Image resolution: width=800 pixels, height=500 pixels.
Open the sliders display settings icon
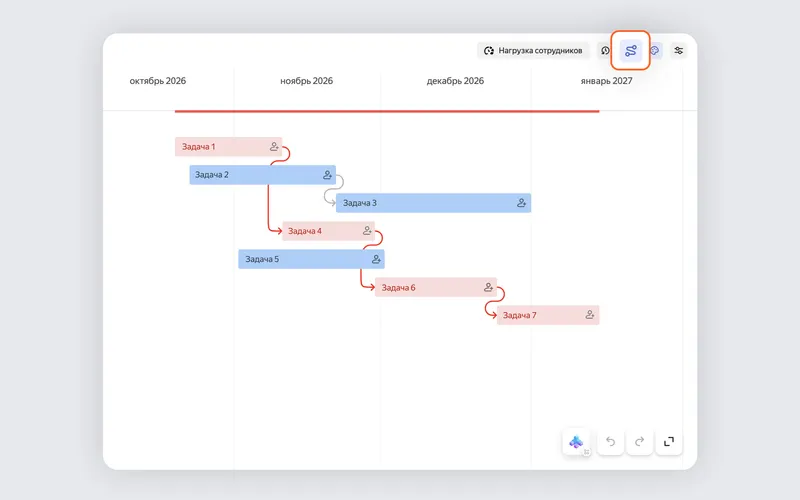click(679, 51)
